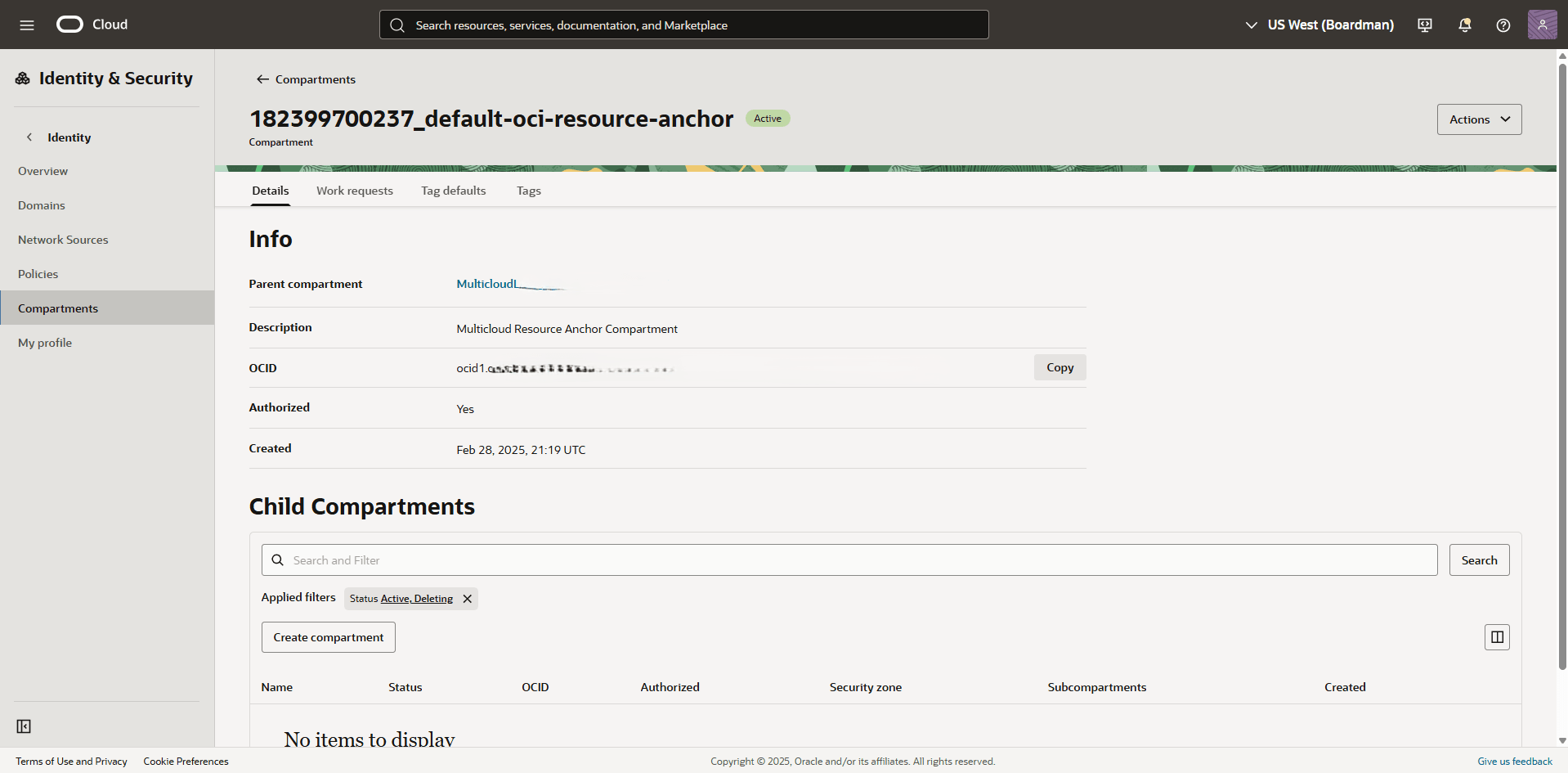The height and width of the screenshot is (773, 1568).
Task: Switch to the Work requests tab
Action: point(354,190)
